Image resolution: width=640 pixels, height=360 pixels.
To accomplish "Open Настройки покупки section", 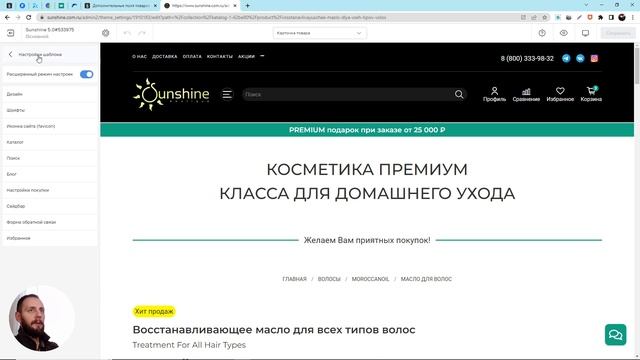I will click(50, 190).
